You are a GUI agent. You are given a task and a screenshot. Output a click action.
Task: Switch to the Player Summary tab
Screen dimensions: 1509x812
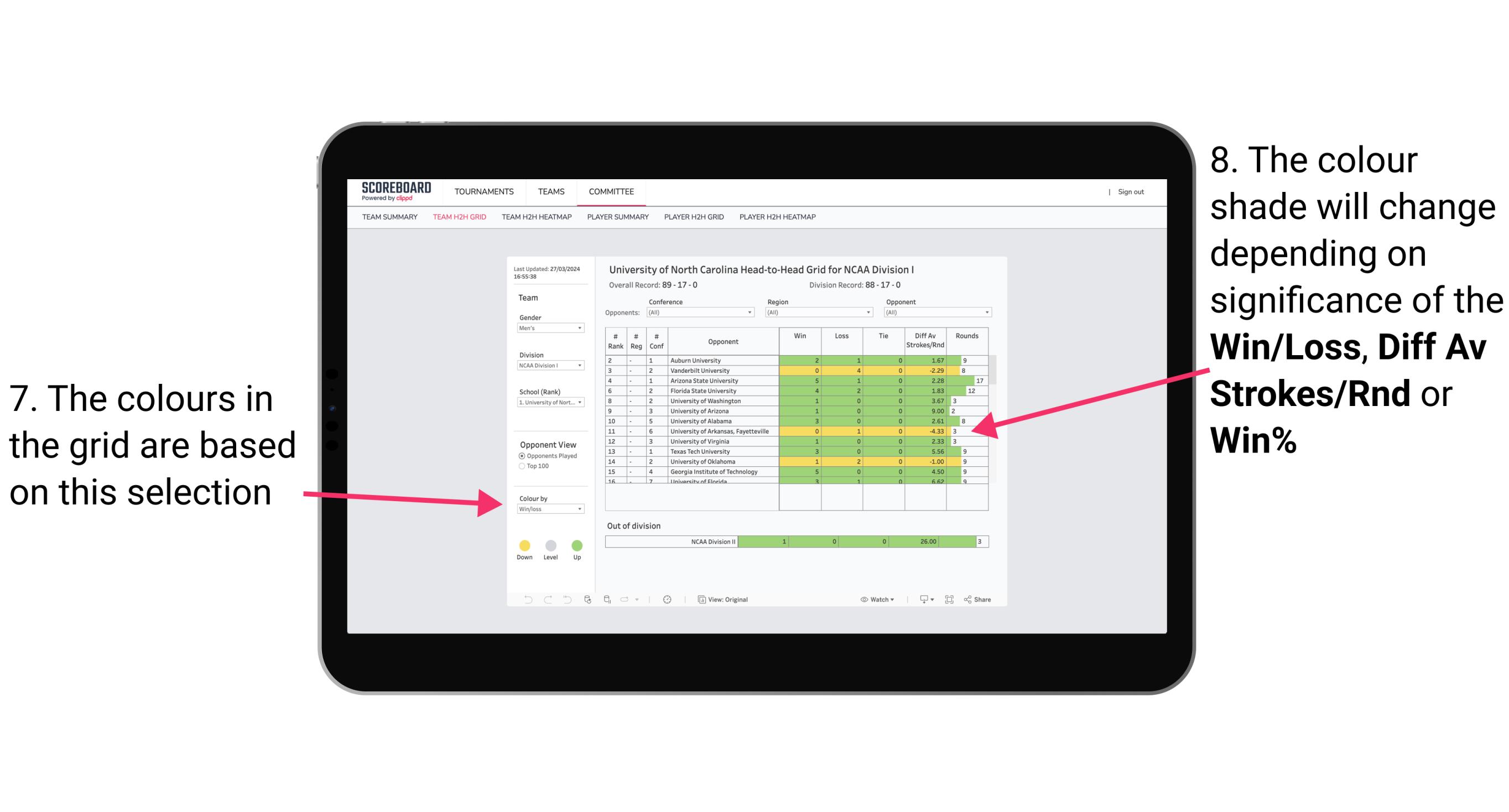pos(617,220)
